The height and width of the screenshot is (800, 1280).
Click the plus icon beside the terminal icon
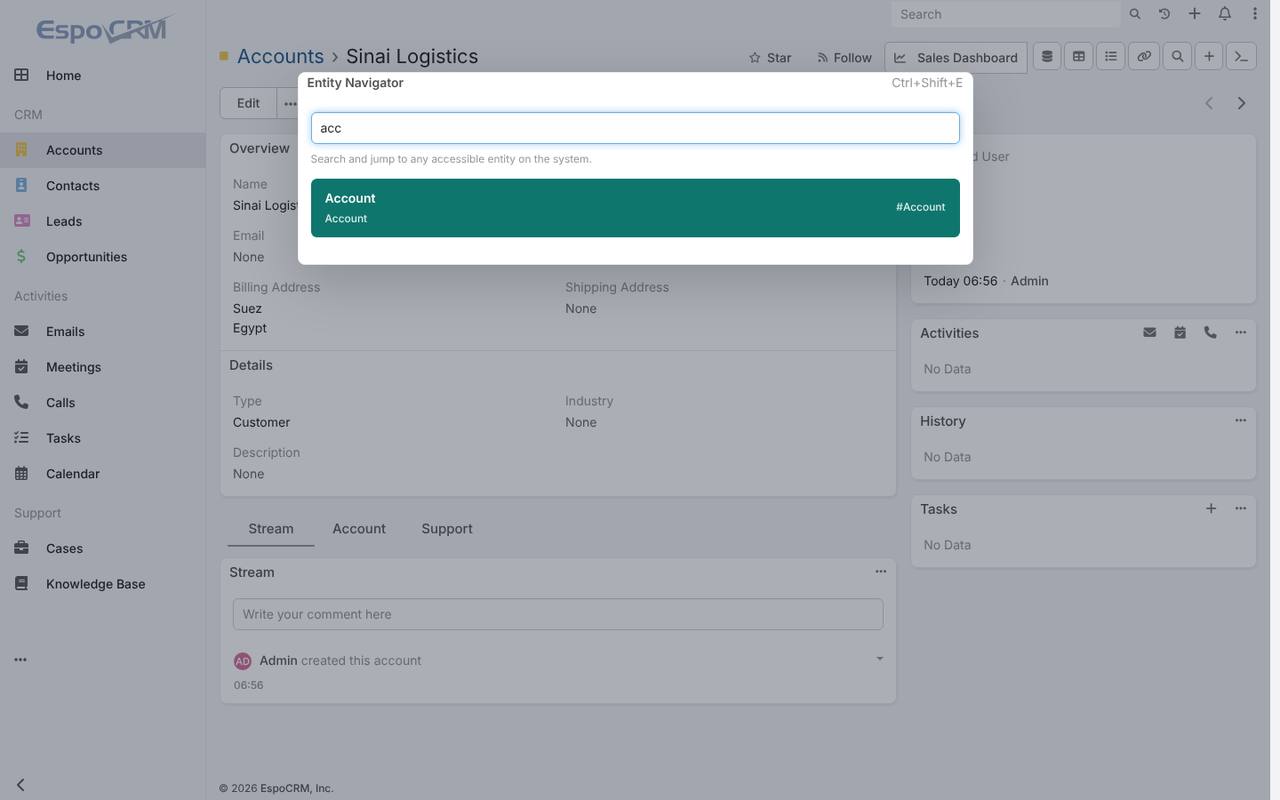click(1209, 57)
